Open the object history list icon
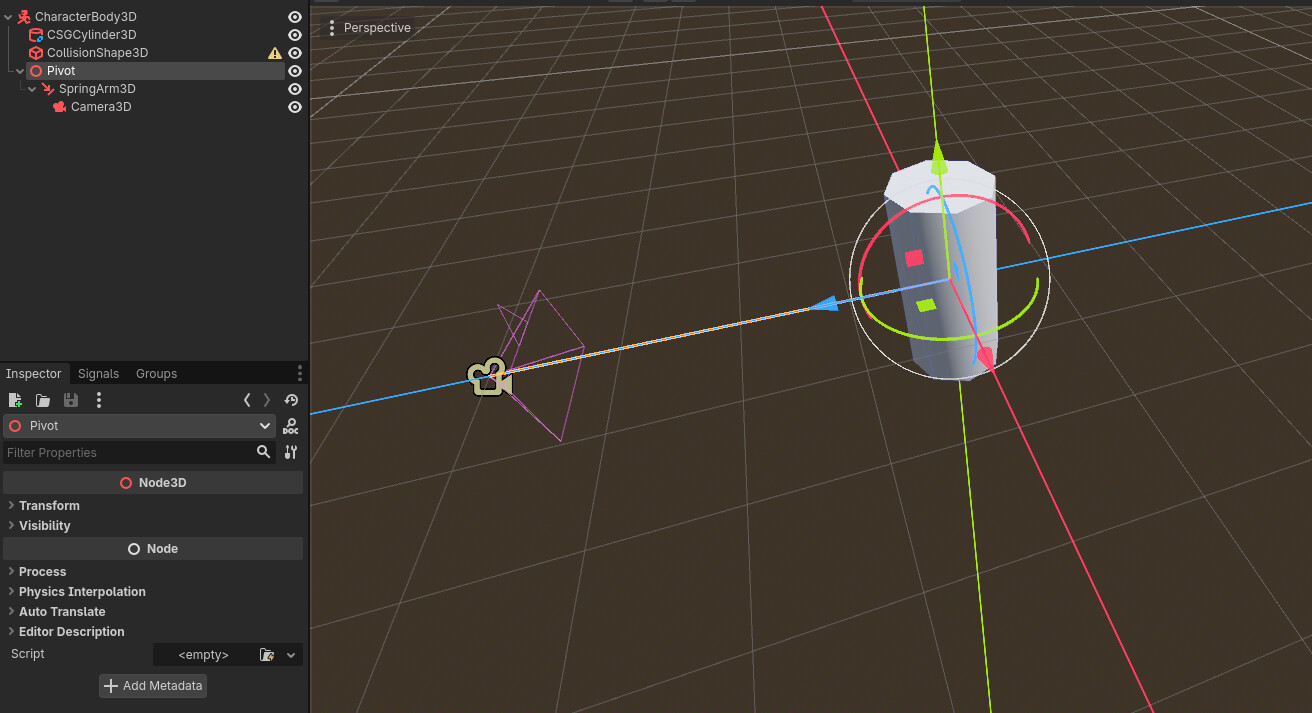1312x713 pixels. pyautogui.click(x=291, y=400)
